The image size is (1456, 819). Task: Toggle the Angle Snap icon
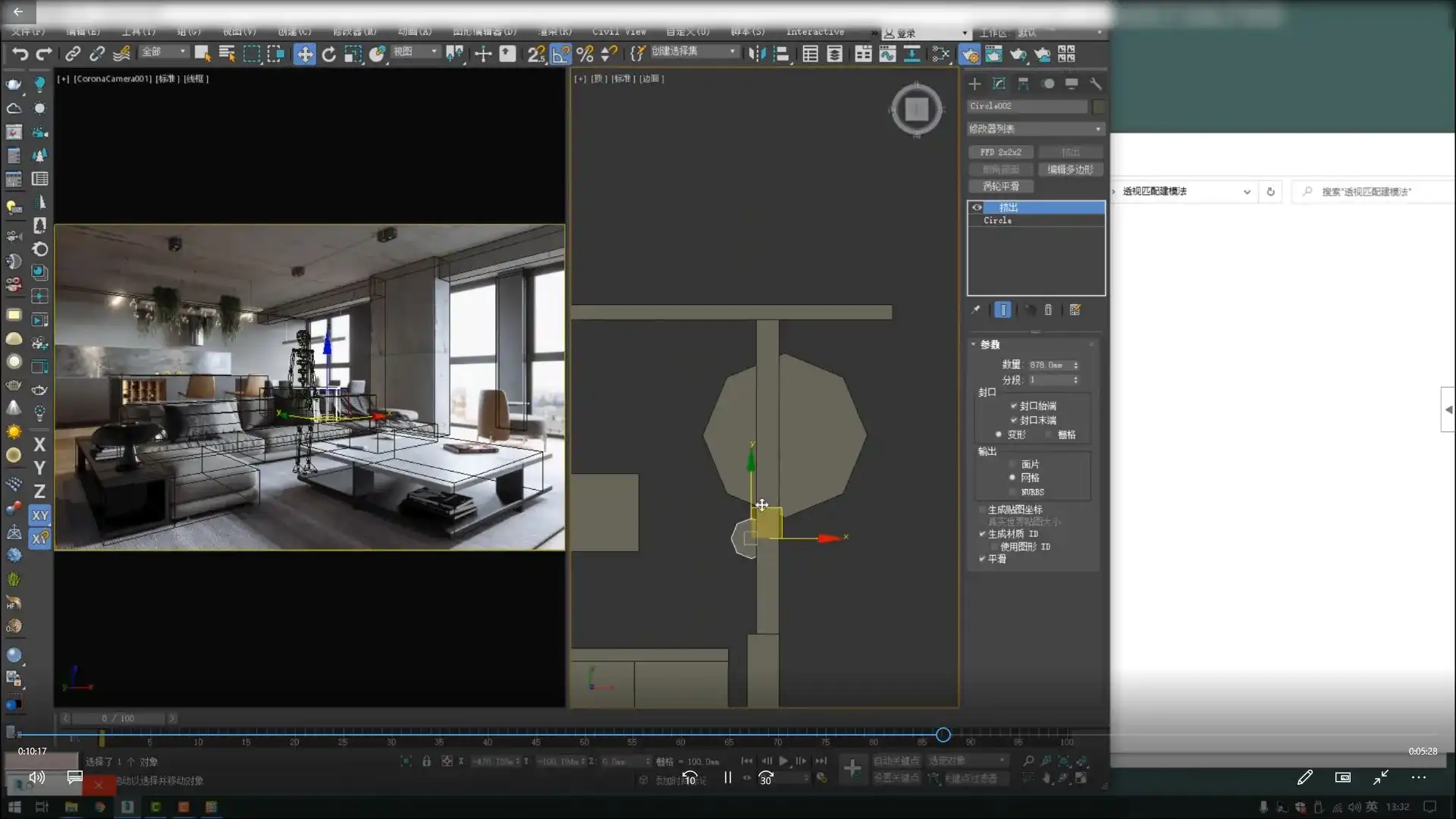click(x=560, y=54)
